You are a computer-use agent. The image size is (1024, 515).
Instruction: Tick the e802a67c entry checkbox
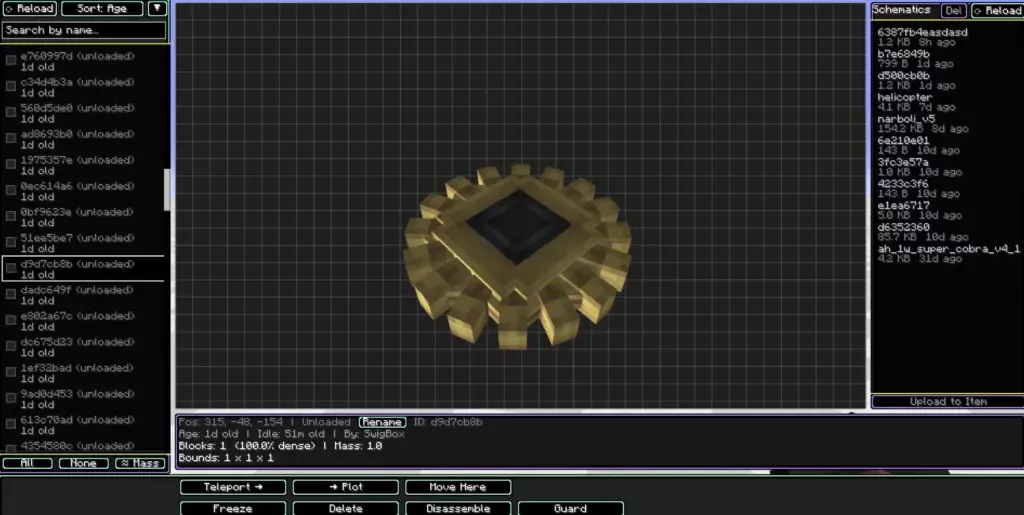pyautogui.click(x=11, y=320)
